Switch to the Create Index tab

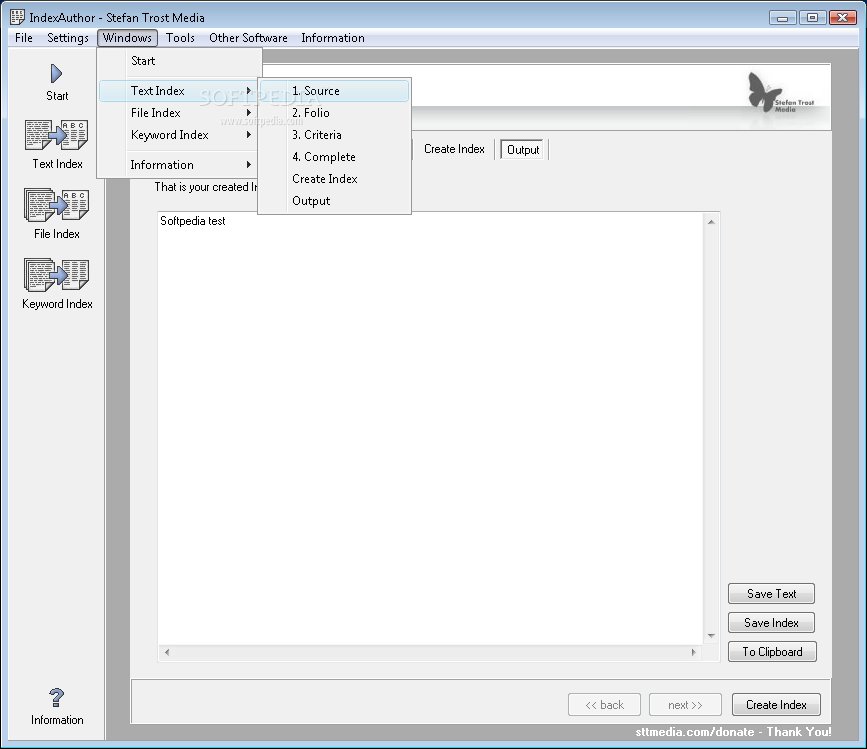[454, 149]
